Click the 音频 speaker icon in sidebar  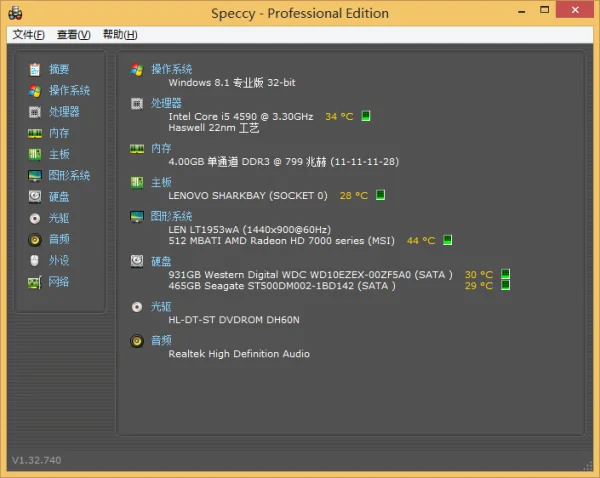pyautogui.click(x=35, y=240)
